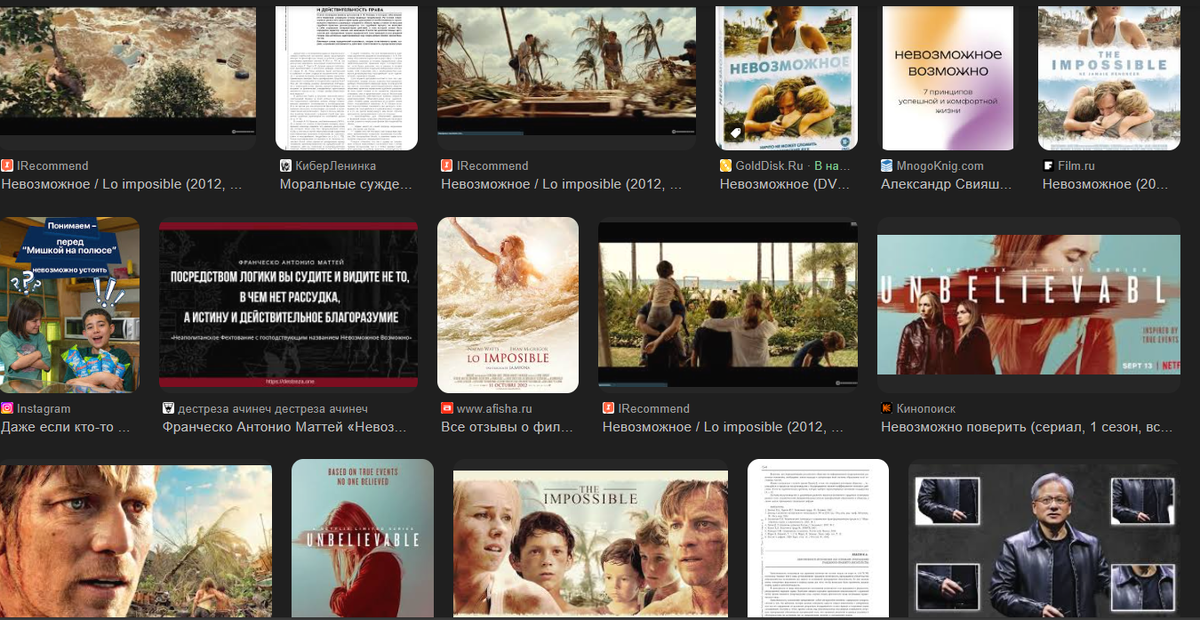This screenshot has height=620, width=1200.
Task: Click IRecommend favicon under family-on-lawn thumbnail
Action: point(608,409)
